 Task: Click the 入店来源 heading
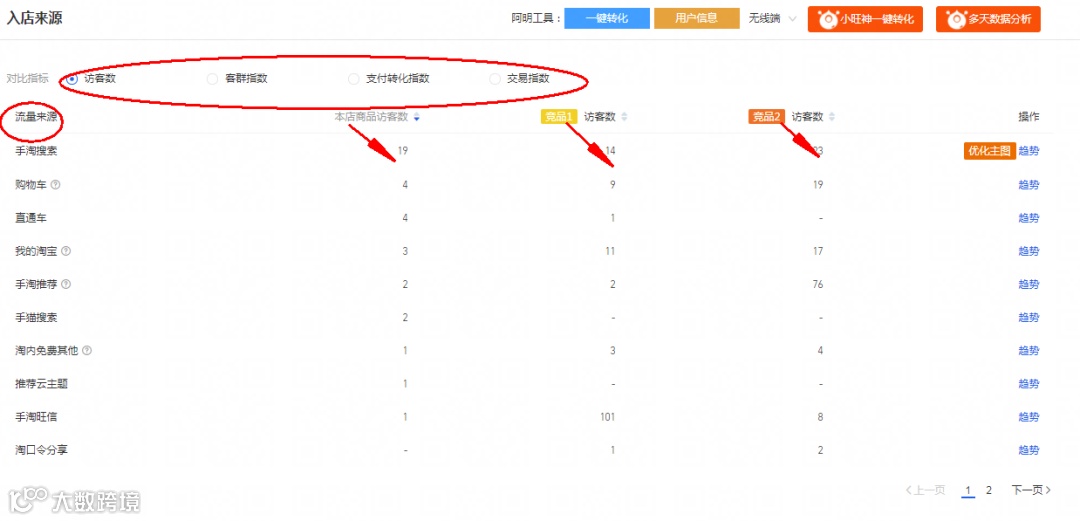(x=34, y=19)
